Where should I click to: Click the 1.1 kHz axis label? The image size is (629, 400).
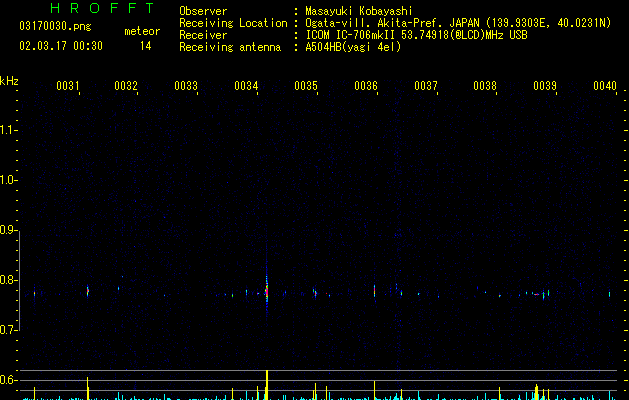8,130
